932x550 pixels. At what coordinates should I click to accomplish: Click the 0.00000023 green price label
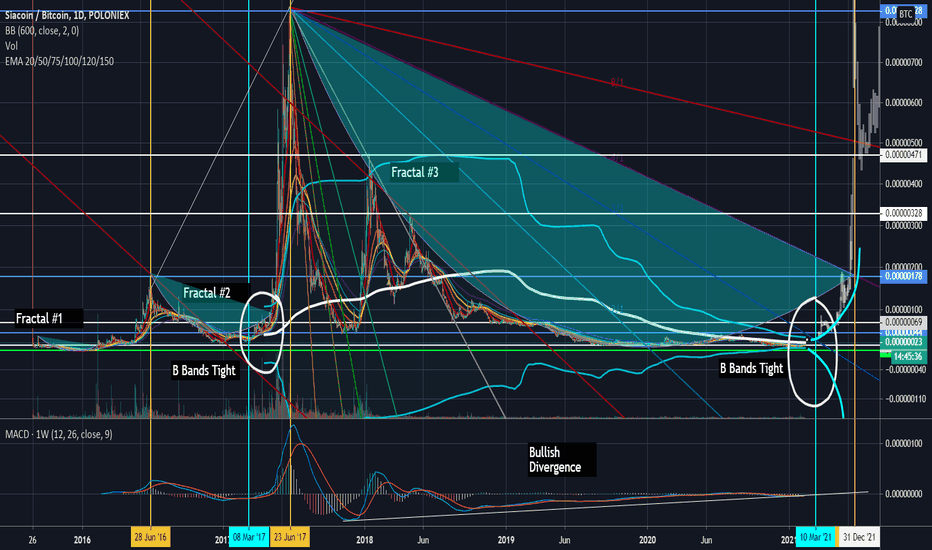point(903,342)
